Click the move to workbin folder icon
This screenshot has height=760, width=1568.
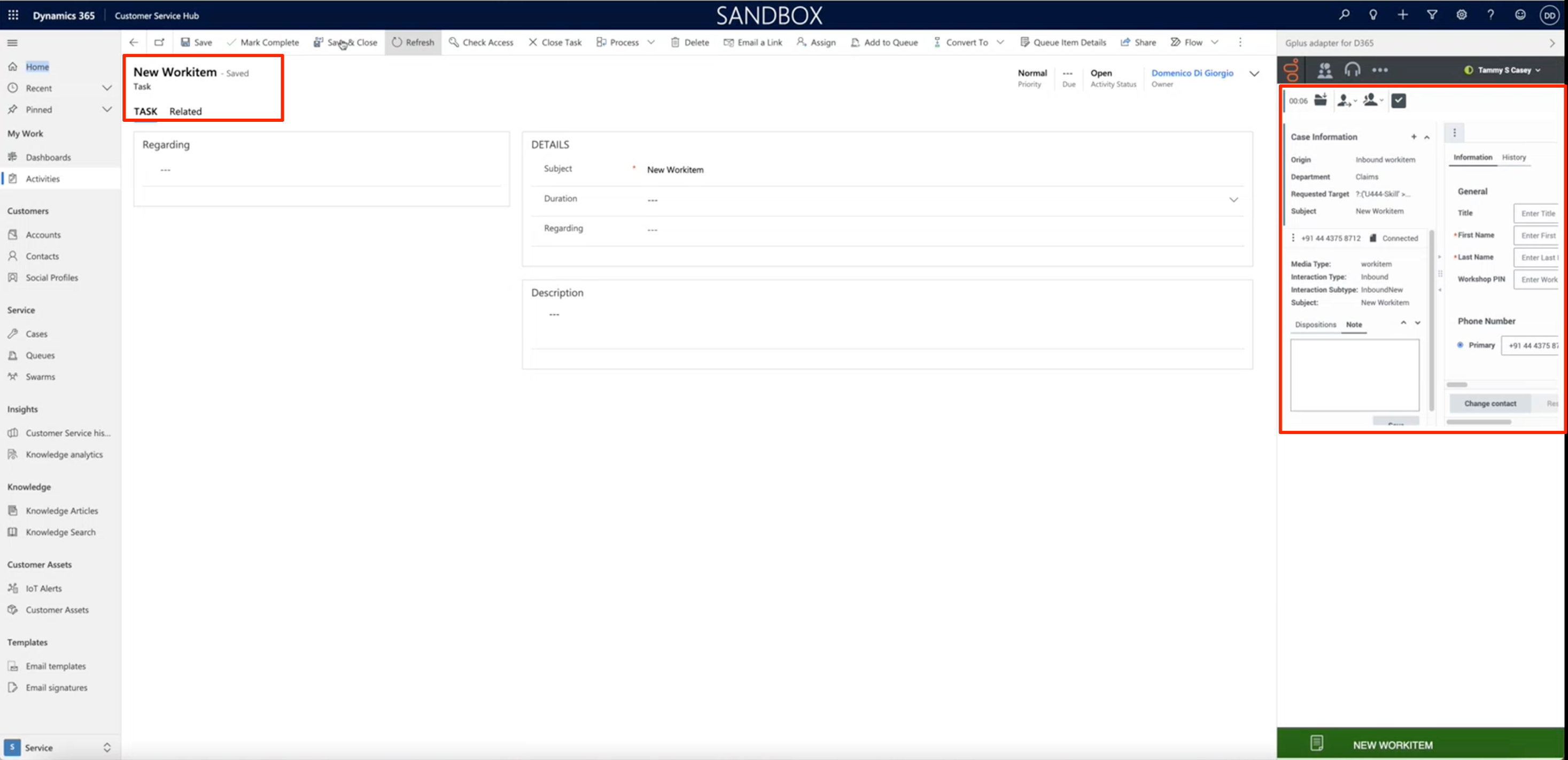point(1320,100)
